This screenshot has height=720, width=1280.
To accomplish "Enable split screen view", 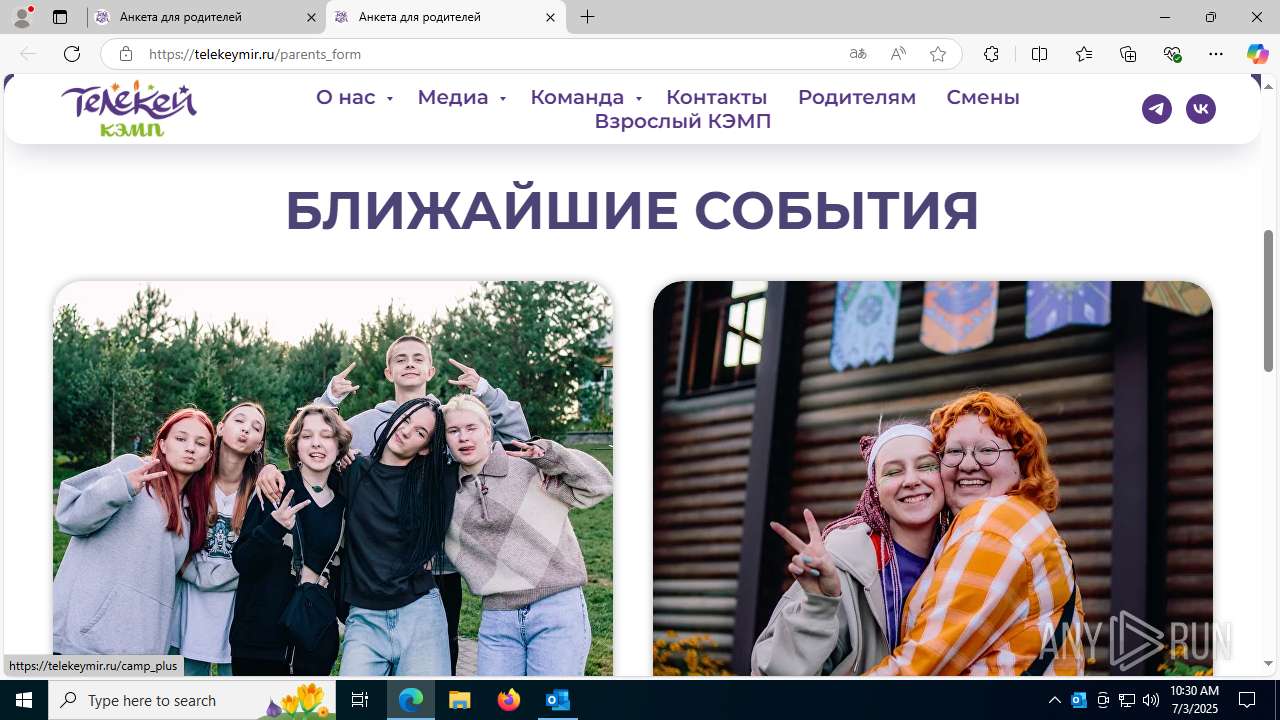I will [1039, 54].
